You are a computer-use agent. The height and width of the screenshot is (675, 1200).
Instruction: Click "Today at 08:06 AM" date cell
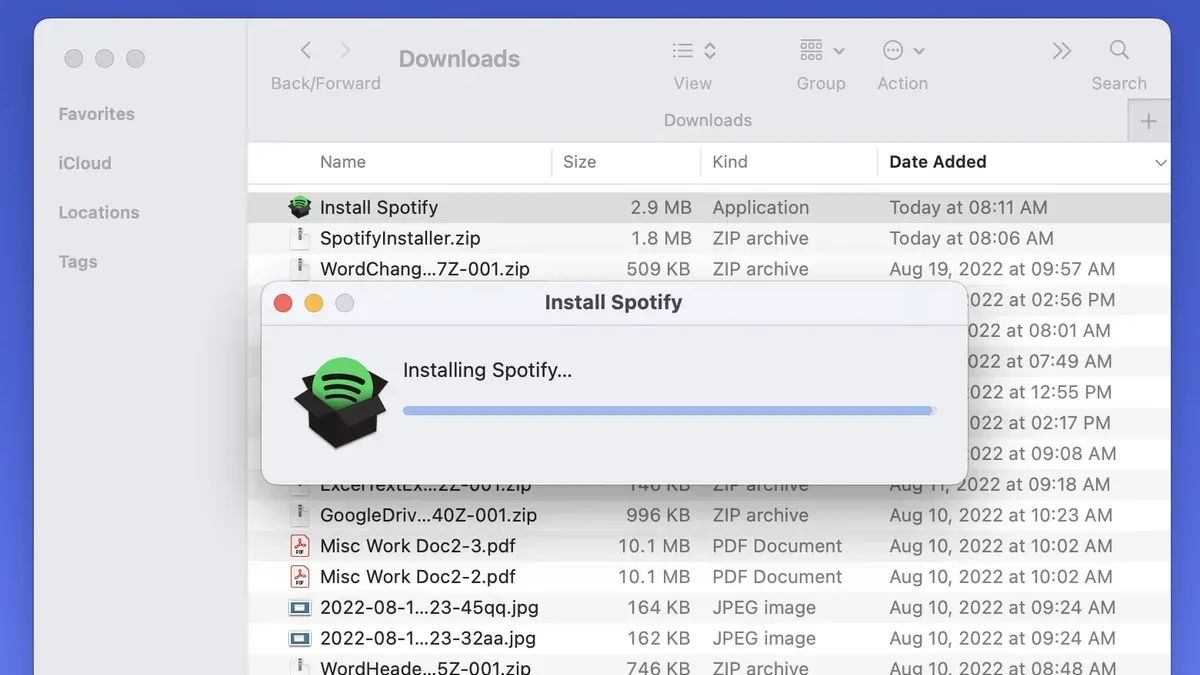click(x=971, y=238)
